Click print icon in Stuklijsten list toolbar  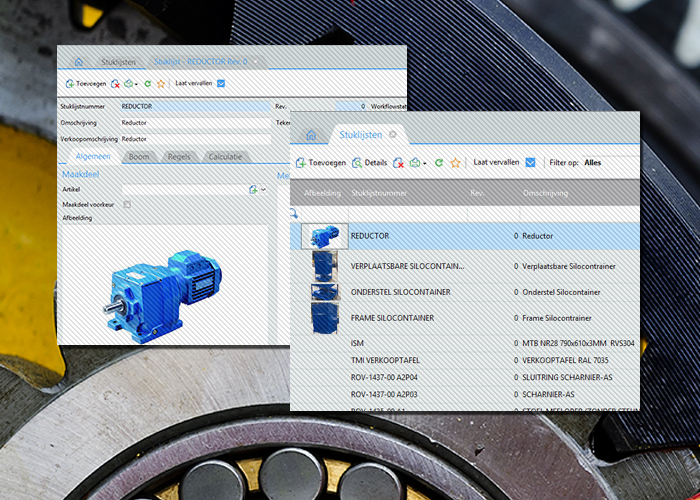click(415, 163)
